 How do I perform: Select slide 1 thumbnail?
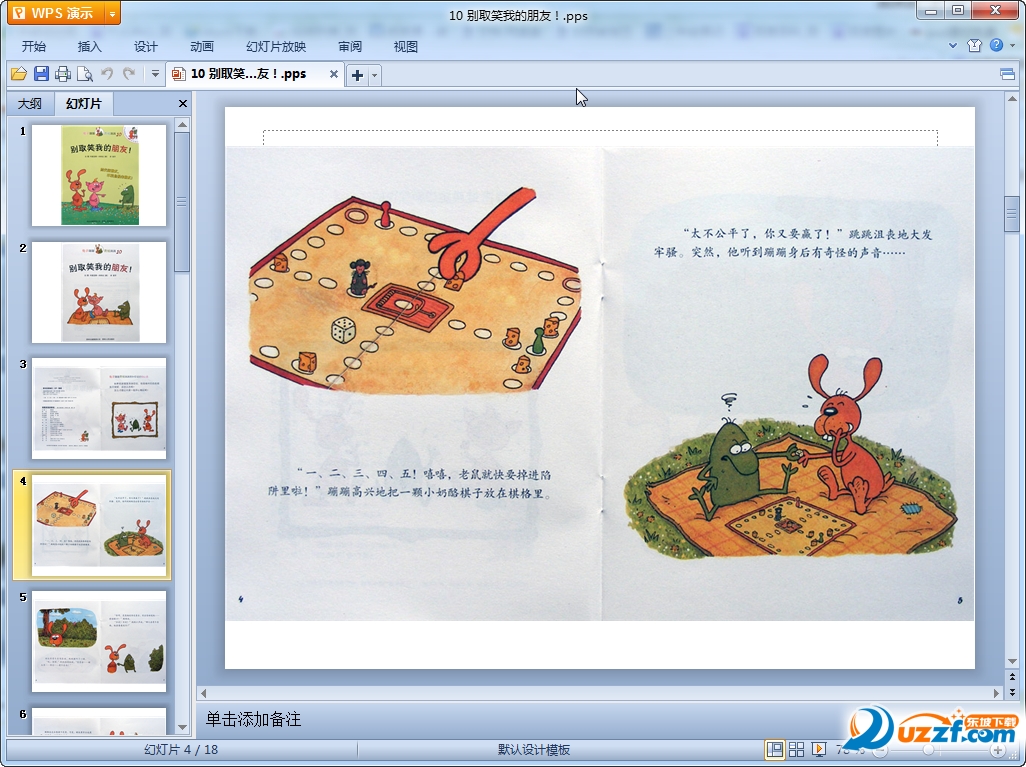99,175
